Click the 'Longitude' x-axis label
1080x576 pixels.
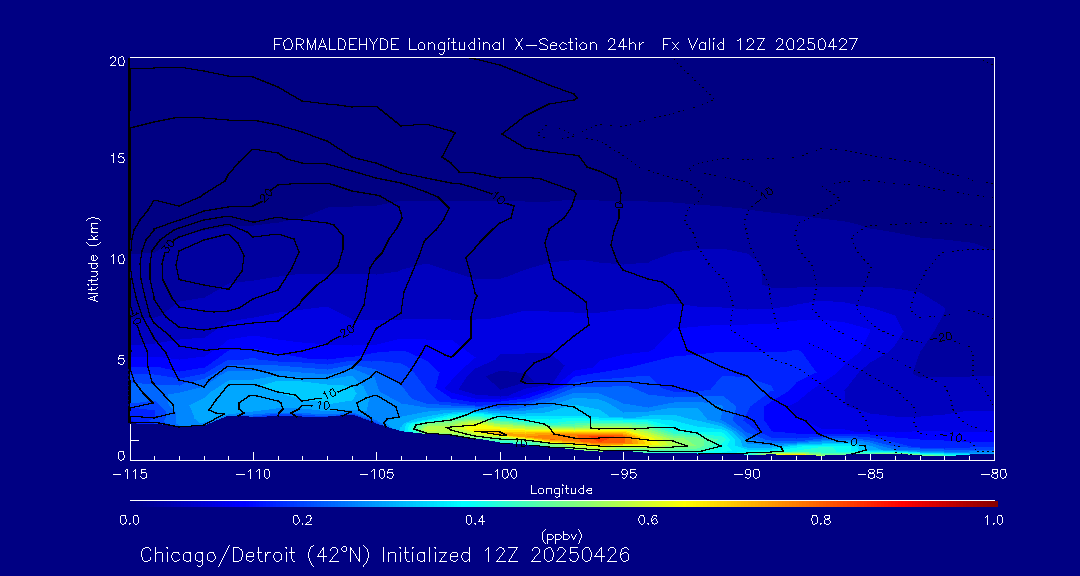tap(561, 491)
